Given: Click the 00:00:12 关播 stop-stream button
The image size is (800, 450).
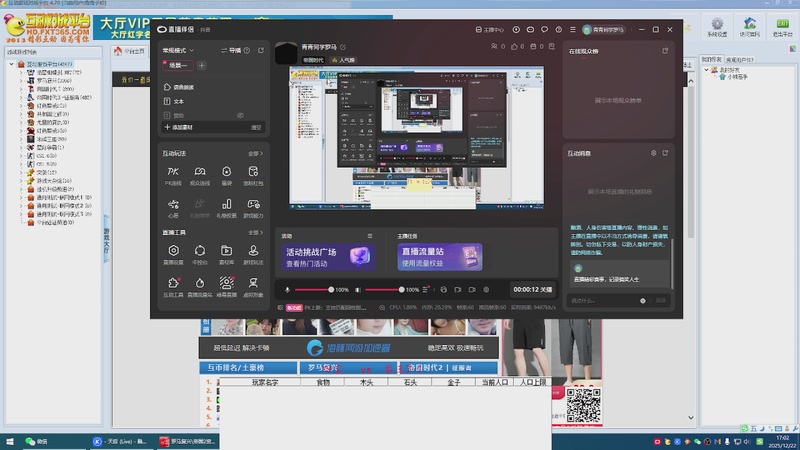Looking at the screenshot, I should (532, 289).
